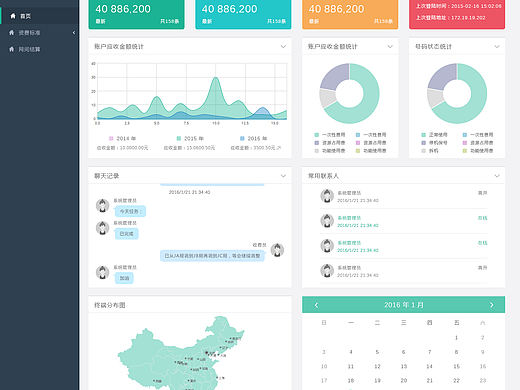The width and height of the screenshot is (520, 390).
Task: Open the first green online contact name
Action: pyautogui.click(x=349, y=218)
